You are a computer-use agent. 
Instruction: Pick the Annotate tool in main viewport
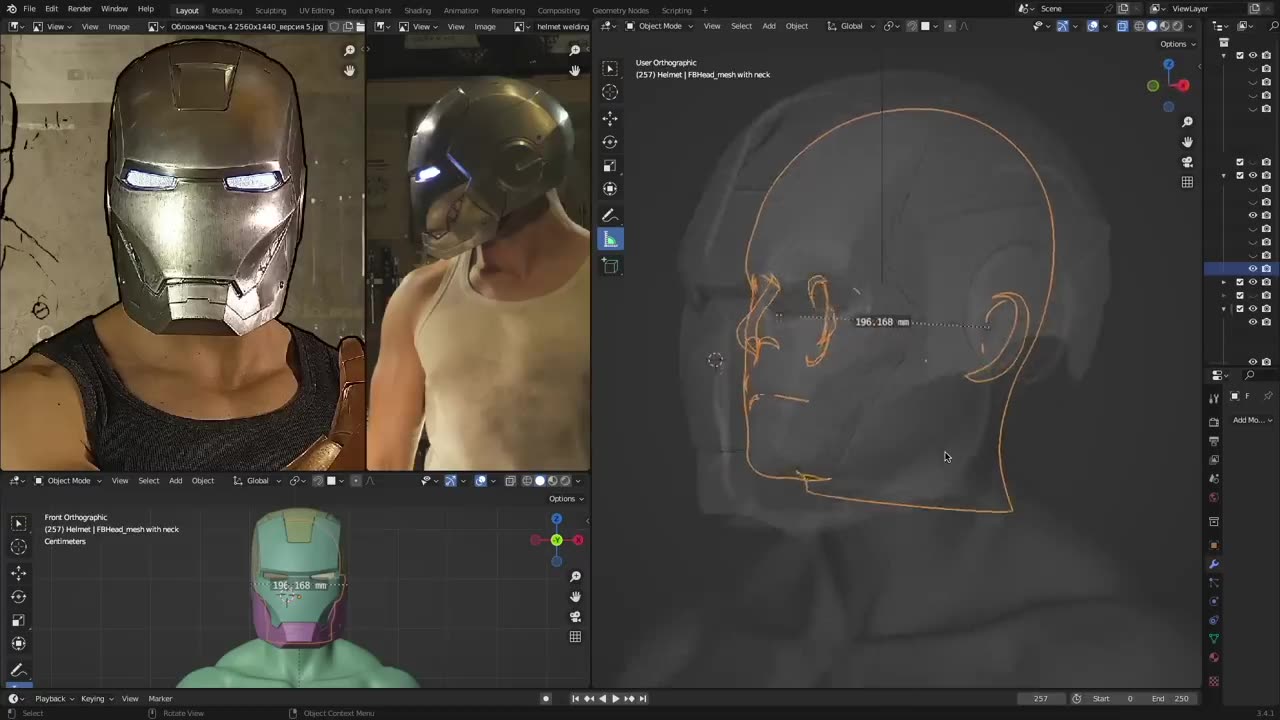610,216
